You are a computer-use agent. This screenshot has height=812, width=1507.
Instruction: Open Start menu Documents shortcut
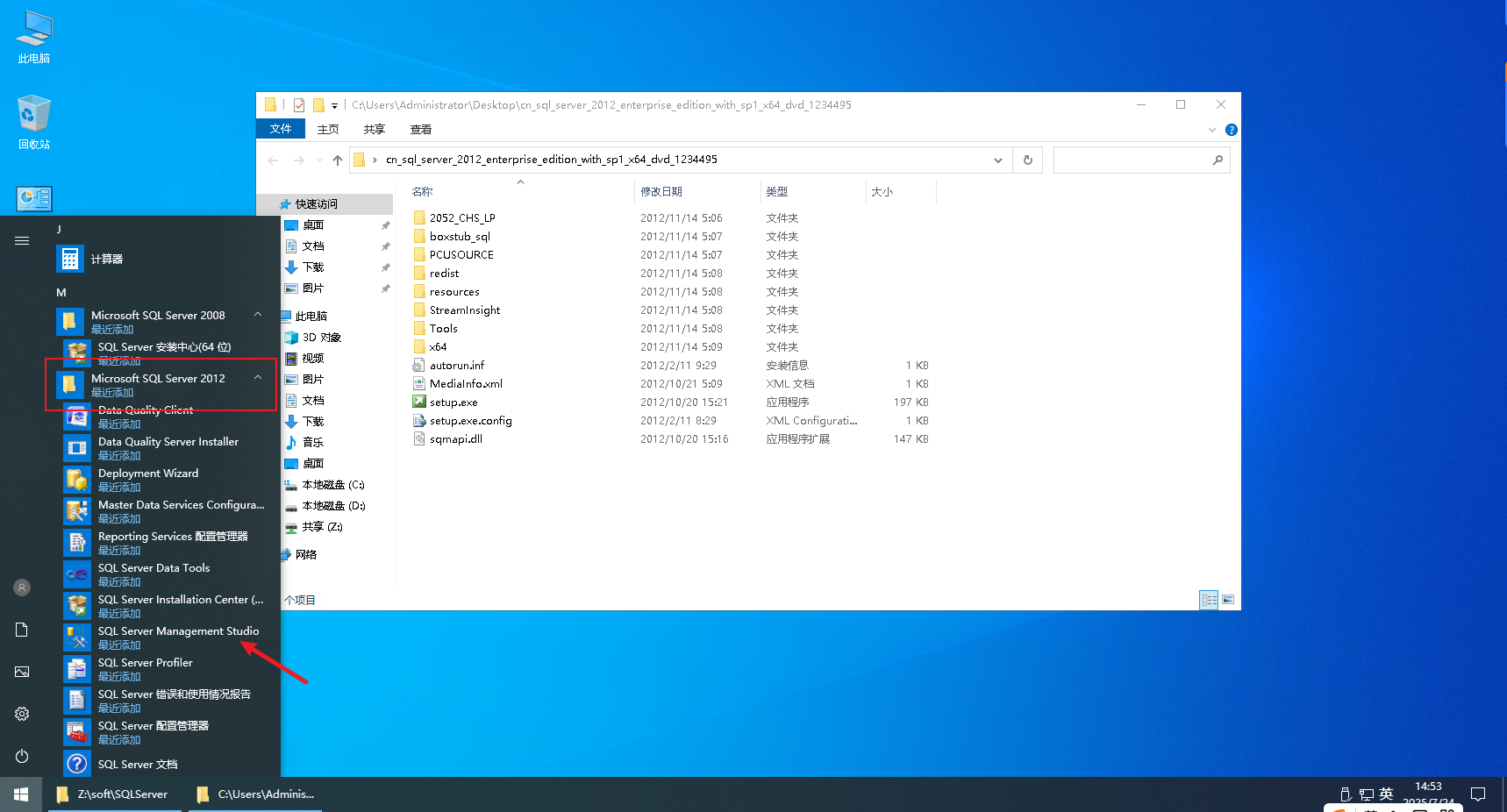pyautogui.click(x=22, y=630)
